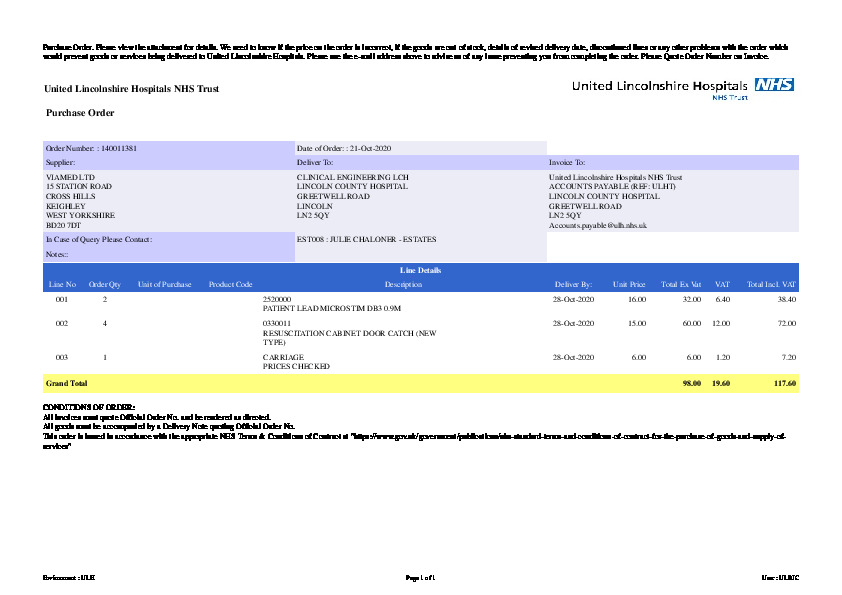Click the Unit Price column header
This screenshot has width=842, height=595.
click(x=629, y=284)
